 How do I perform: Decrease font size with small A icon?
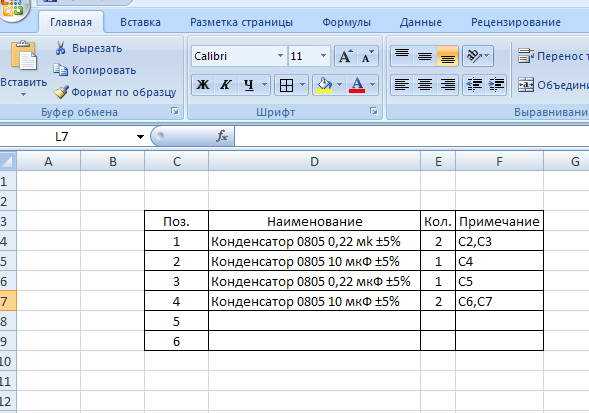tap(367, 56)
